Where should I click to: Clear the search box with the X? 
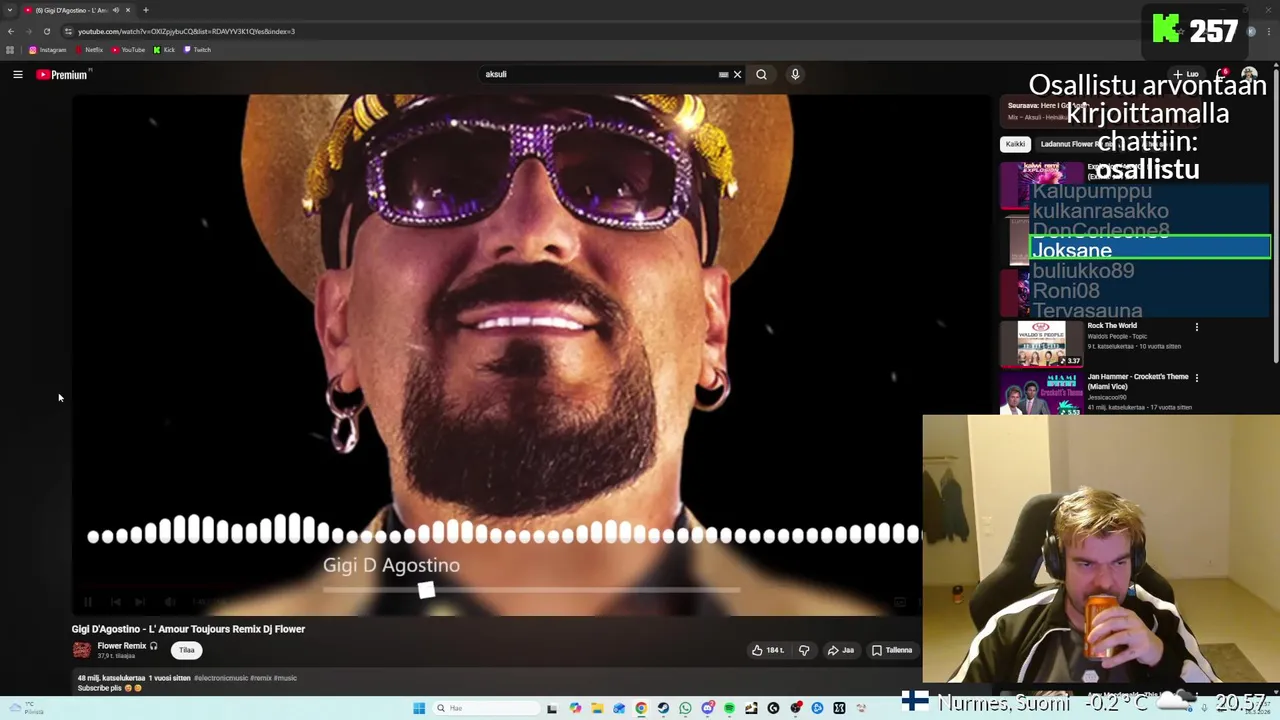click(x=737, y=74)
